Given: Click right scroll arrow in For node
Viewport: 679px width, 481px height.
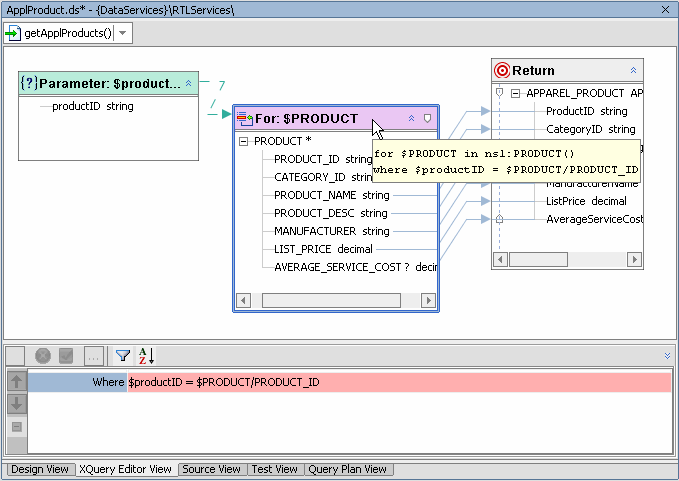Looking at the screenshot, I should pos(428,300).
